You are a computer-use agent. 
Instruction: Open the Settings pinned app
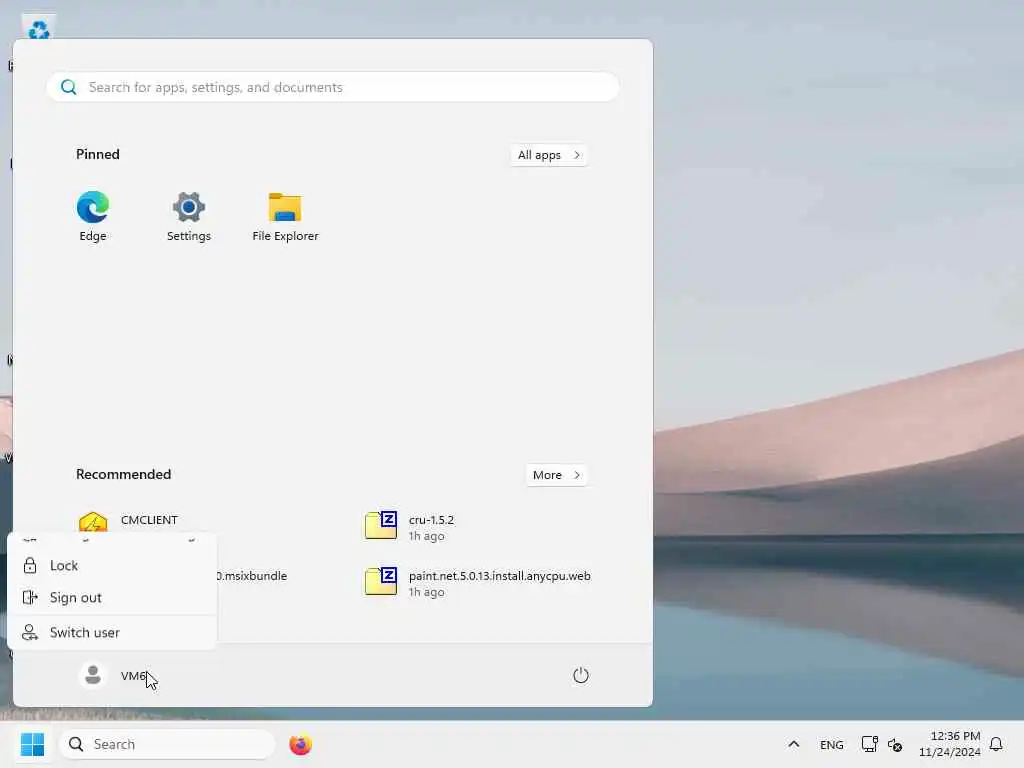coord(189,216)
